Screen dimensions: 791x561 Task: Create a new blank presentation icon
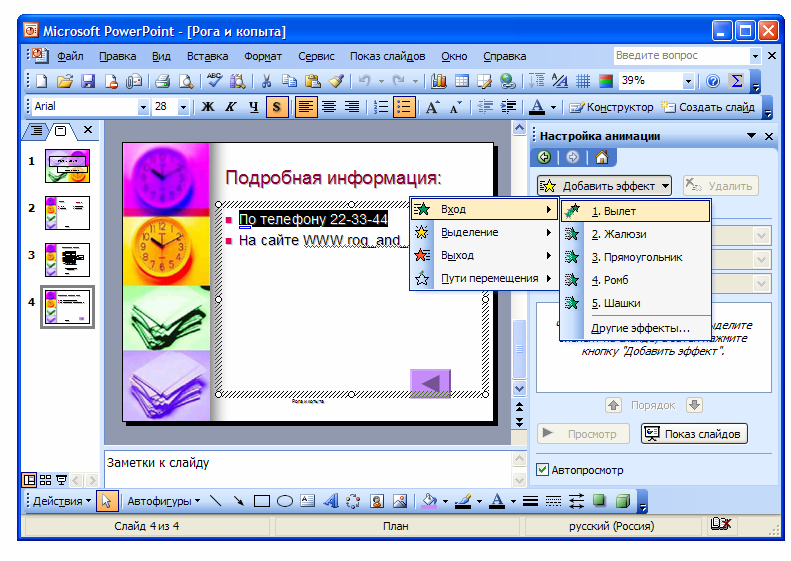point(42,81)
